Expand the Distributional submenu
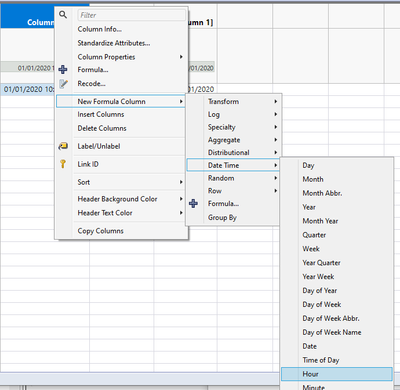400x390 pixels. point(233,152)
